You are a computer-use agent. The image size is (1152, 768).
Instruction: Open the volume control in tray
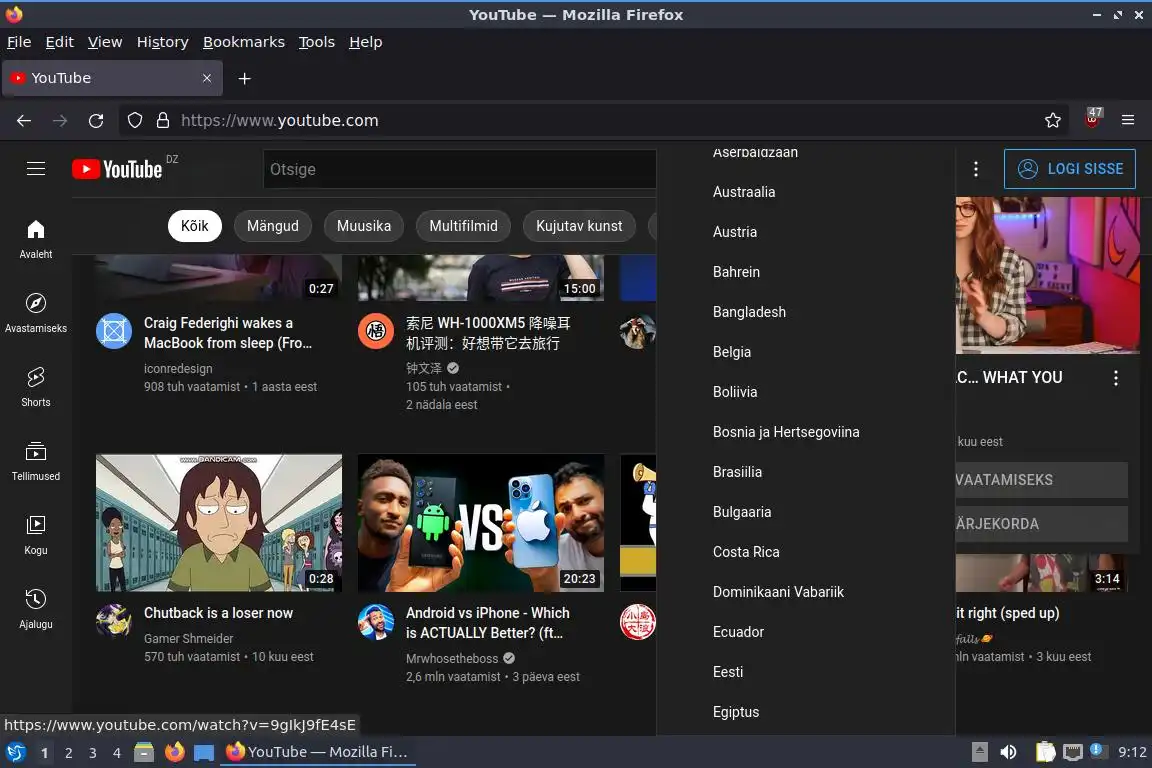[1008, 752]
